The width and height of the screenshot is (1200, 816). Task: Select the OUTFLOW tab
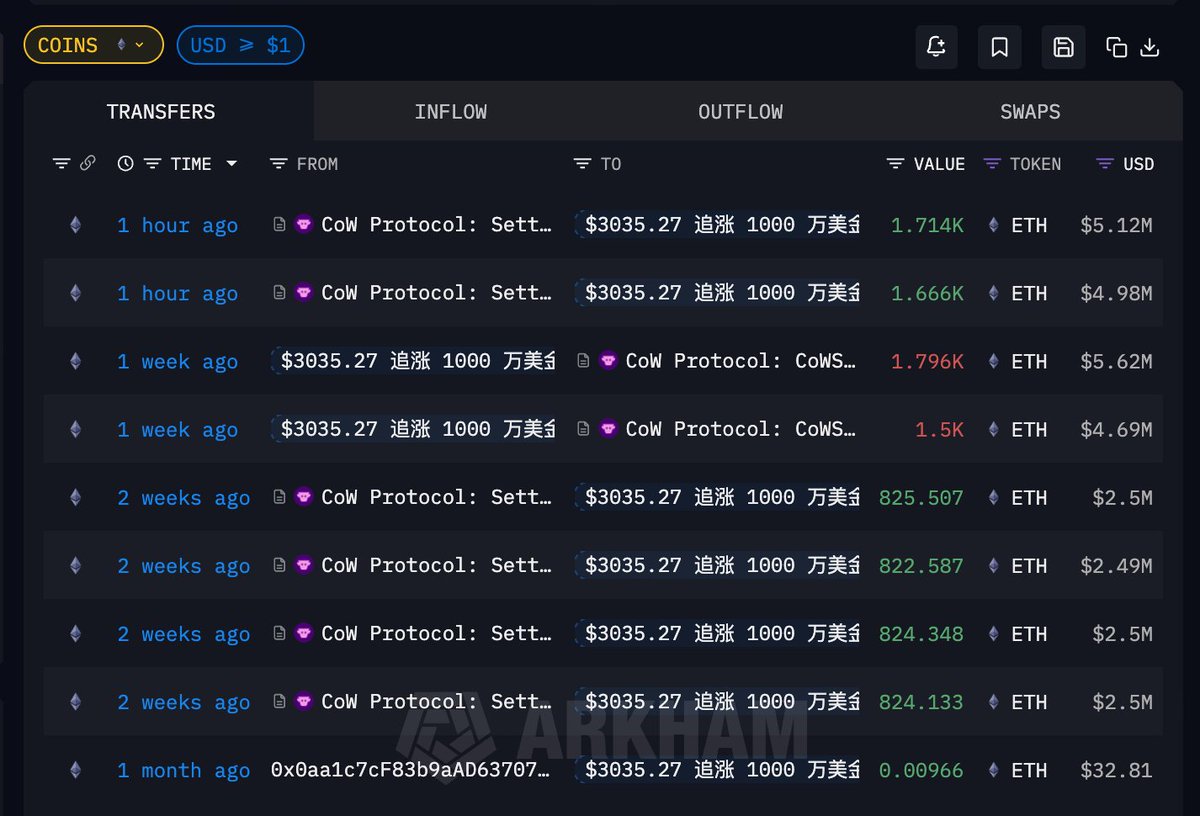pos(740,112)
